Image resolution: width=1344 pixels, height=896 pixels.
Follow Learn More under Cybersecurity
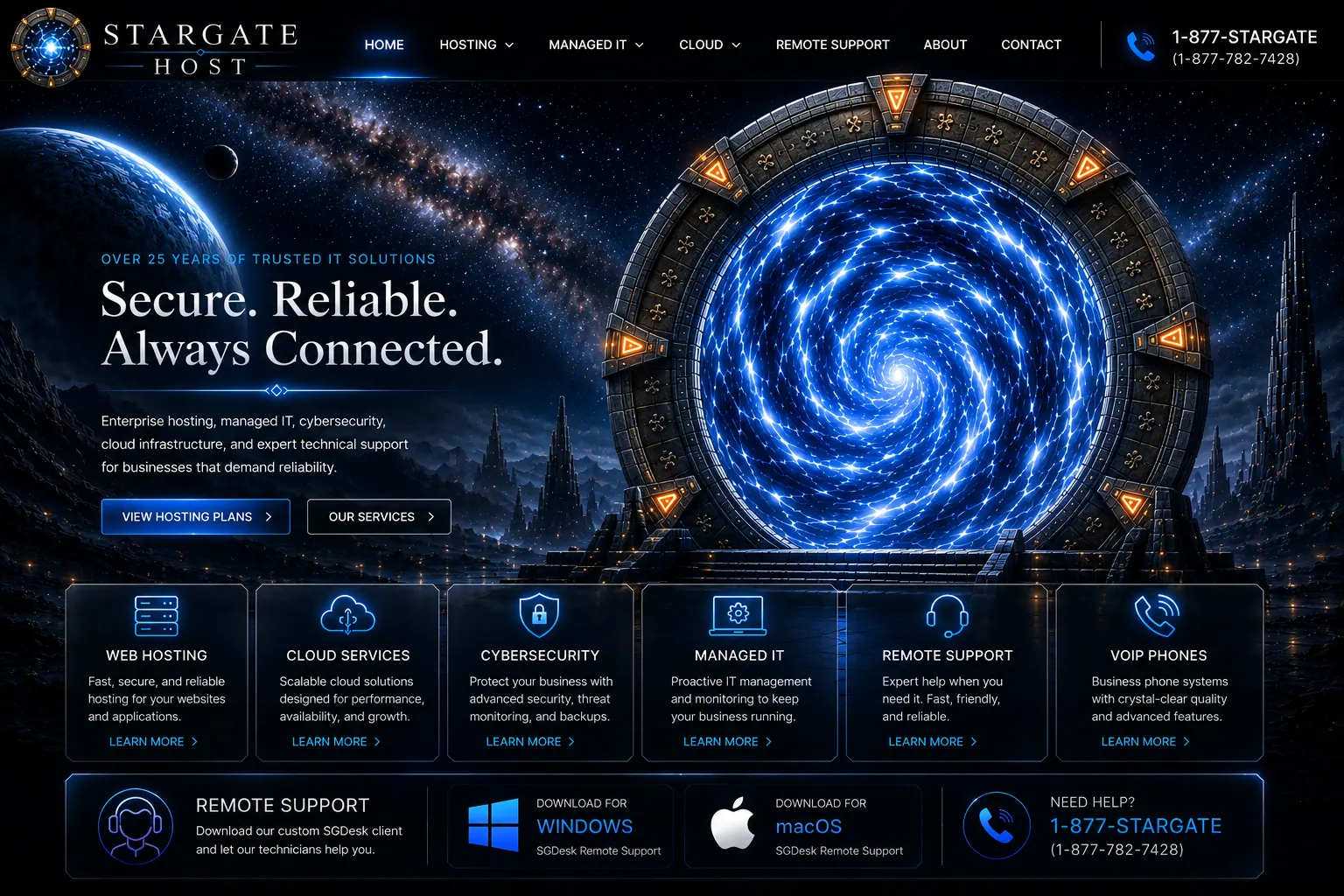(x=531, y=742)
